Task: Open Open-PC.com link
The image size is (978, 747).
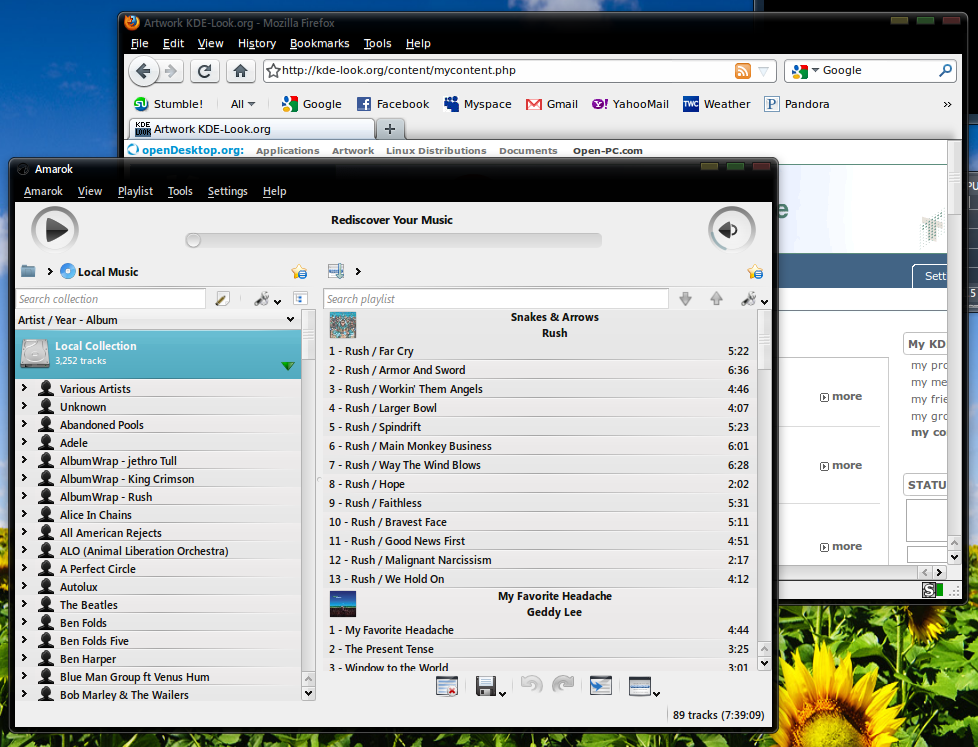Action: click(608, 151)
